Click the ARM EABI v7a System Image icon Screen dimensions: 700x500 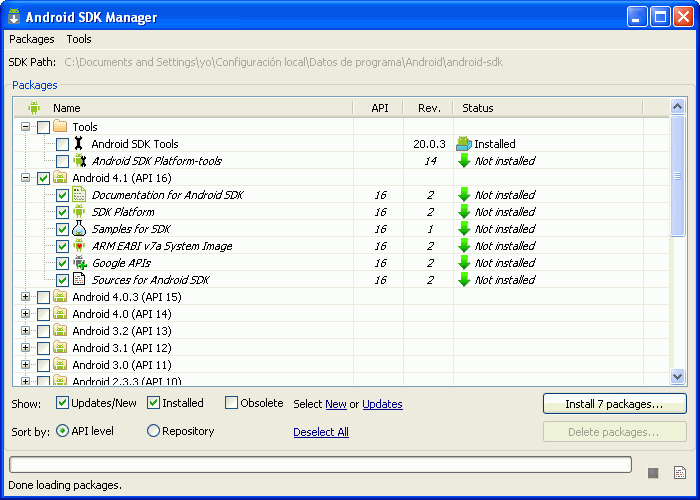[79, 245]
